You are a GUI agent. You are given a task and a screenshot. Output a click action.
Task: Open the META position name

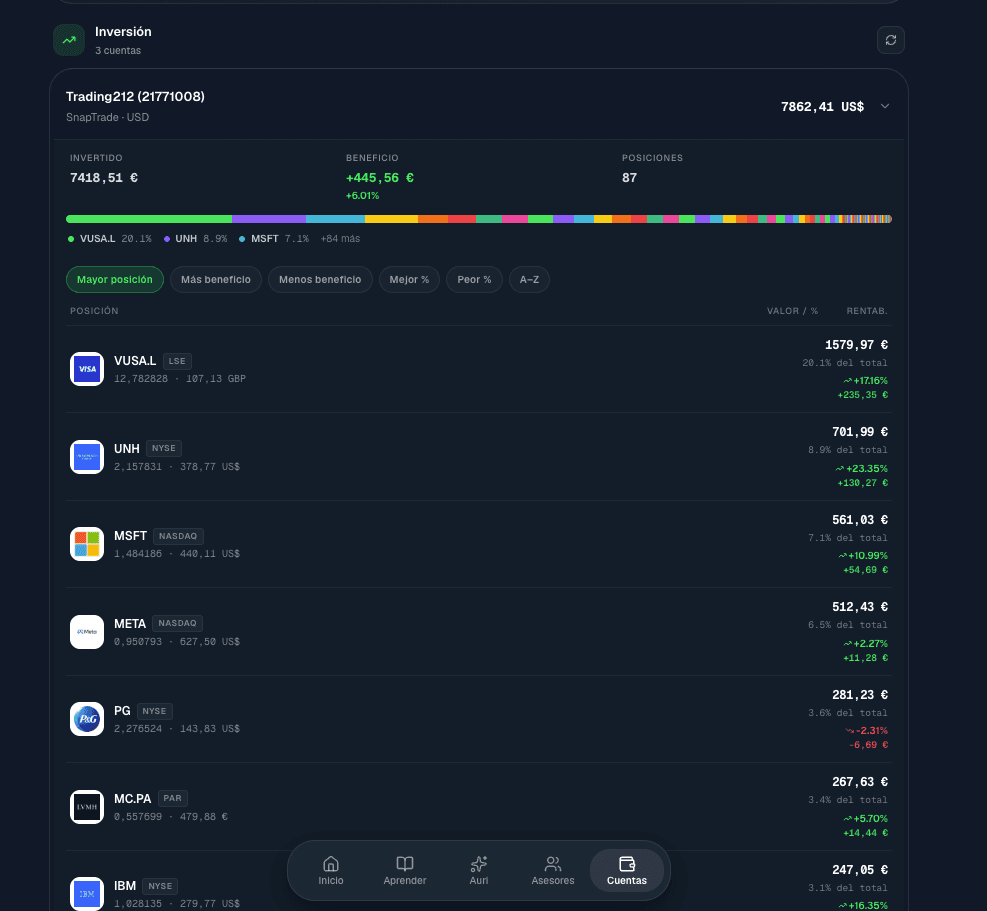pyautogui.click(x=130, y=623)
